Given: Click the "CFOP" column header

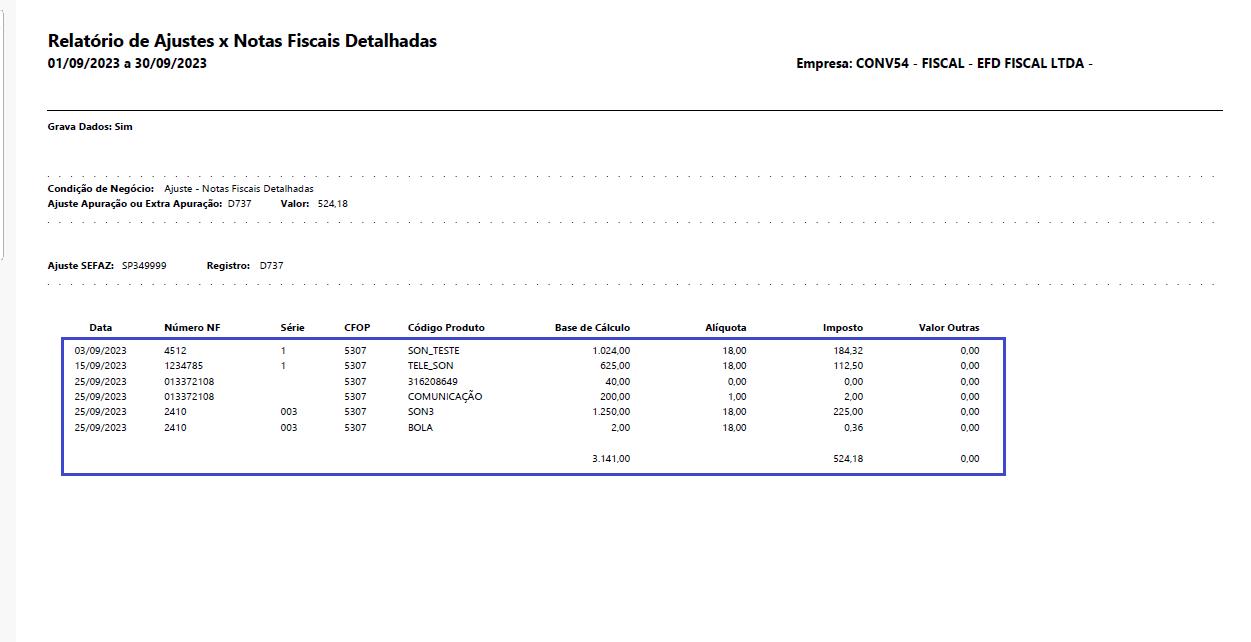Looking at the screenshot, I should (x=357, y=327).
